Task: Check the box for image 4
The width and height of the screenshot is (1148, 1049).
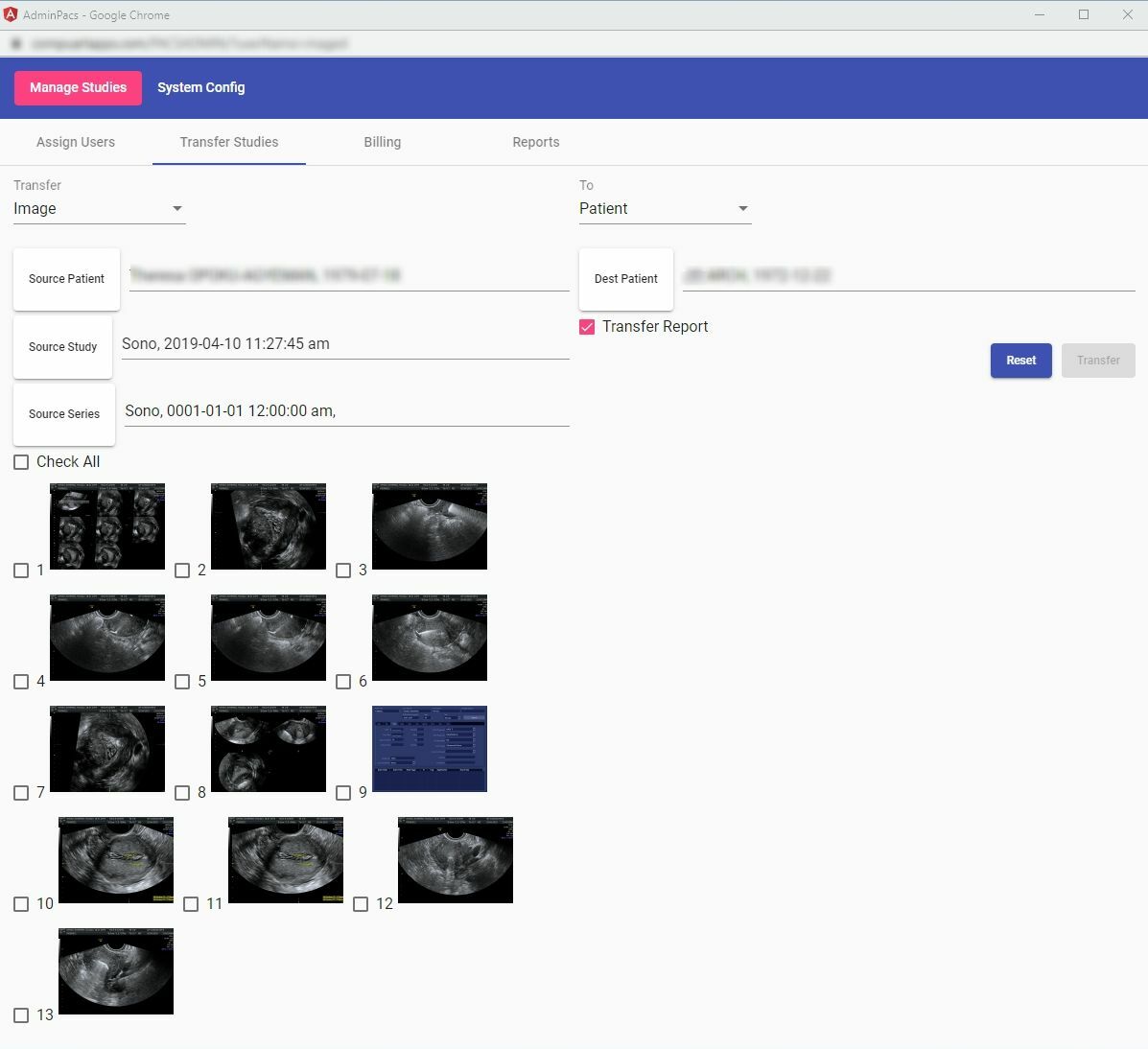Action: [21, 682]
